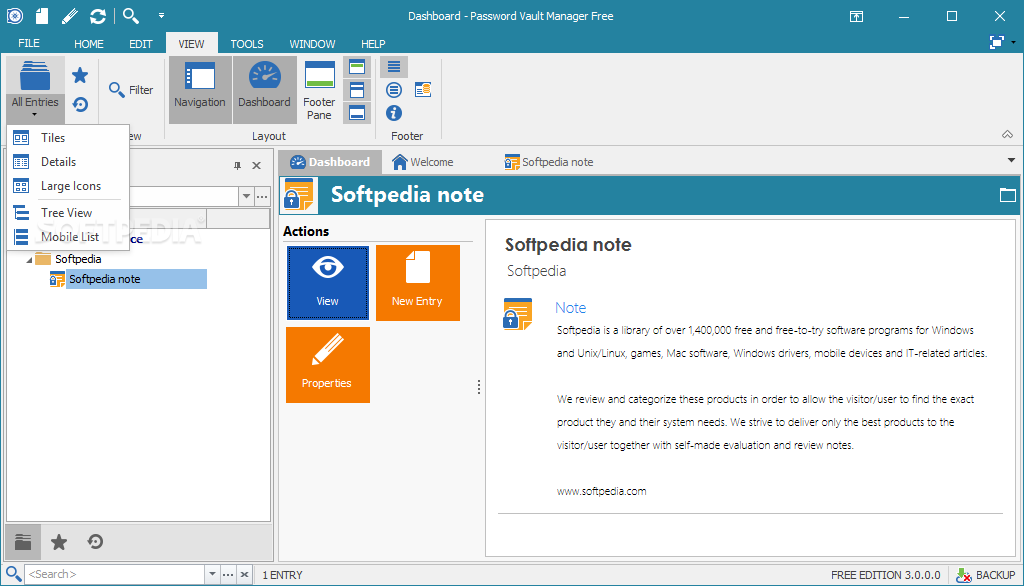Image resolution: width=1024 pixels, height=586 pixels.
Task: Close the navigation panel
Action: (x=257, y=165)
